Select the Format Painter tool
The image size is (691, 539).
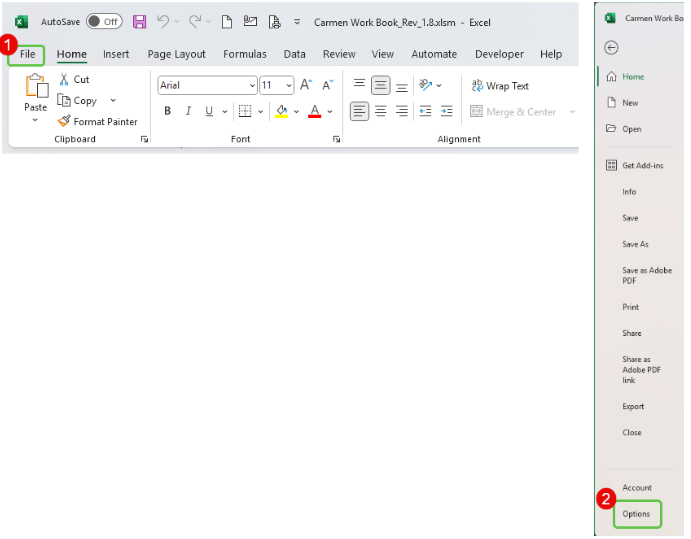pos(97,122)
